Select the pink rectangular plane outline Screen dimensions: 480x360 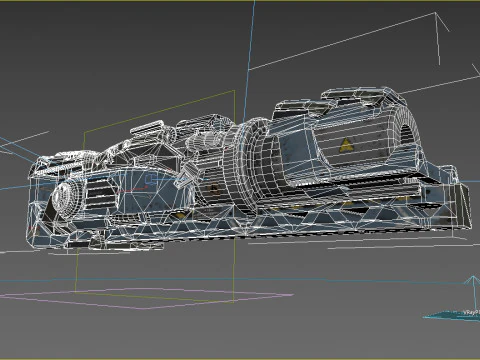[x=147, y=298]
